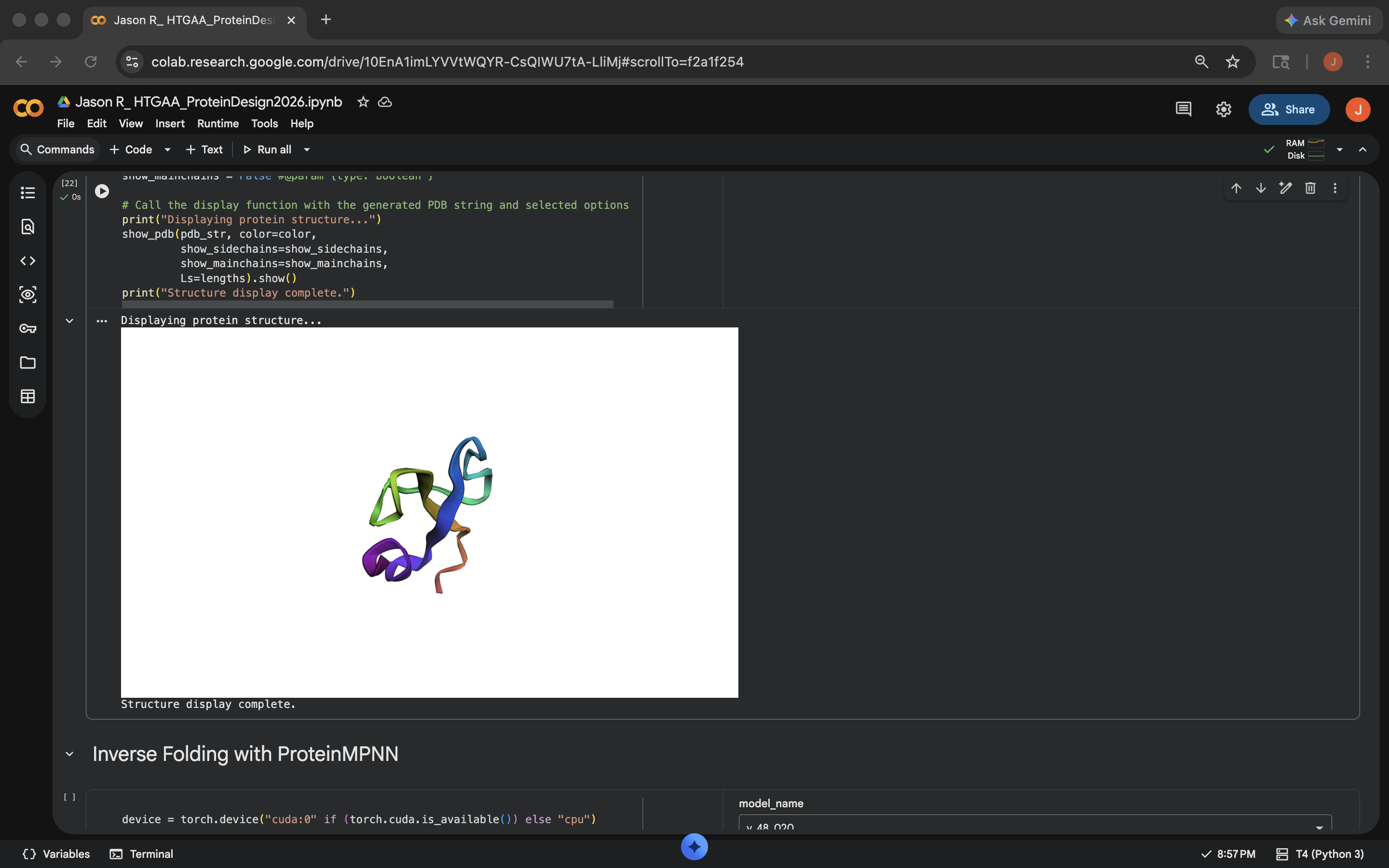Open Commands search button

tap(56, 150)
